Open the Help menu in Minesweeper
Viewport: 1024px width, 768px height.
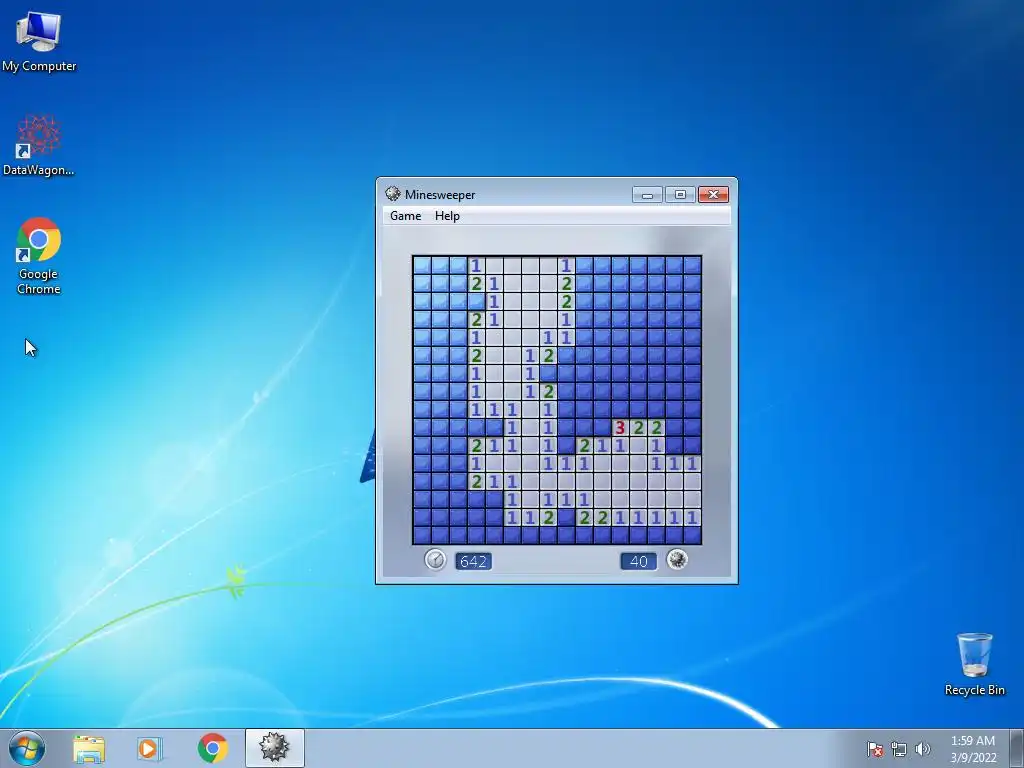click(x=447, y=216)
